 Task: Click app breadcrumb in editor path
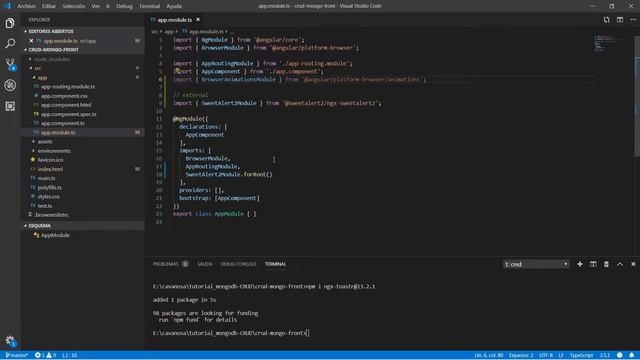[169, 31]
